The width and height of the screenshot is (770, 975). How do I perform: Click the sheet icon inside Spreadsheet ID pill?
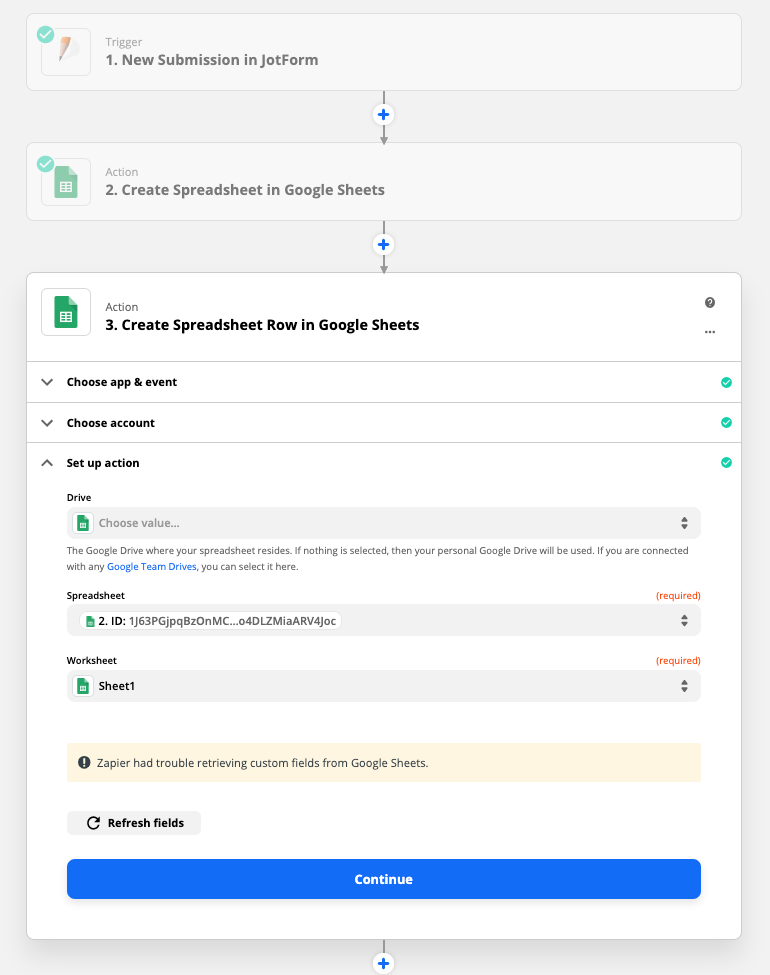click(x=90, y=621)
